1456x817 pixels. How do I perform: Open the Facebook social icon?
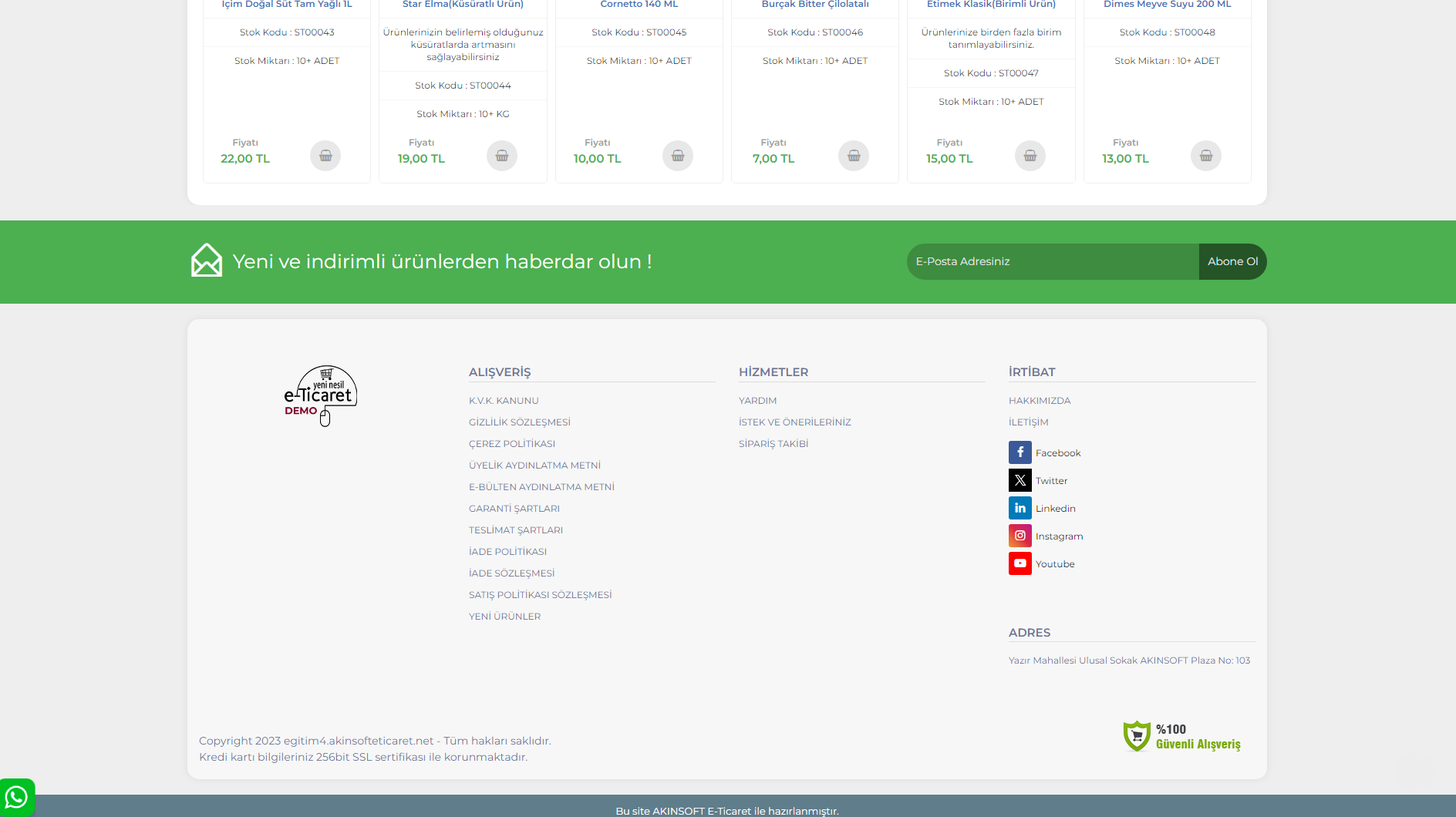(x=1020, y=452)
